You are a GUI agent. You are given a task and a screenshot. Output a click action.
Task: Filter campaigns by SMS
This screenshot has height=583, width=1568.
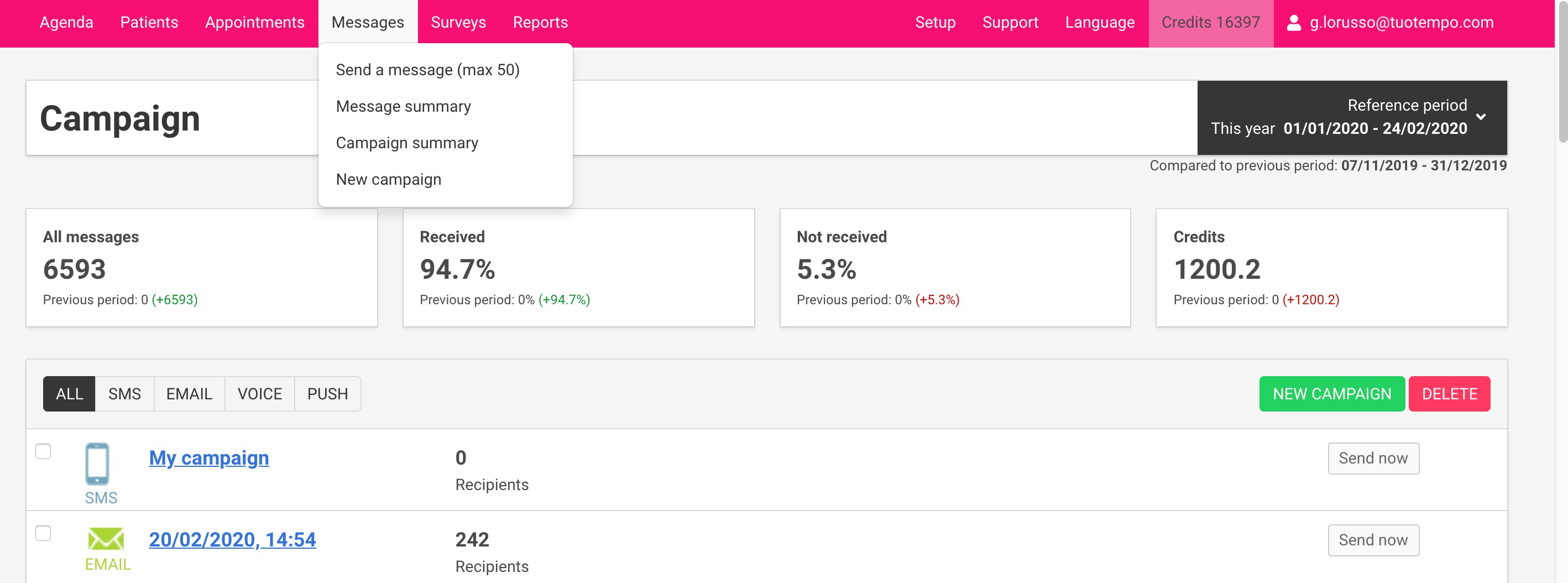coord(124,393)
